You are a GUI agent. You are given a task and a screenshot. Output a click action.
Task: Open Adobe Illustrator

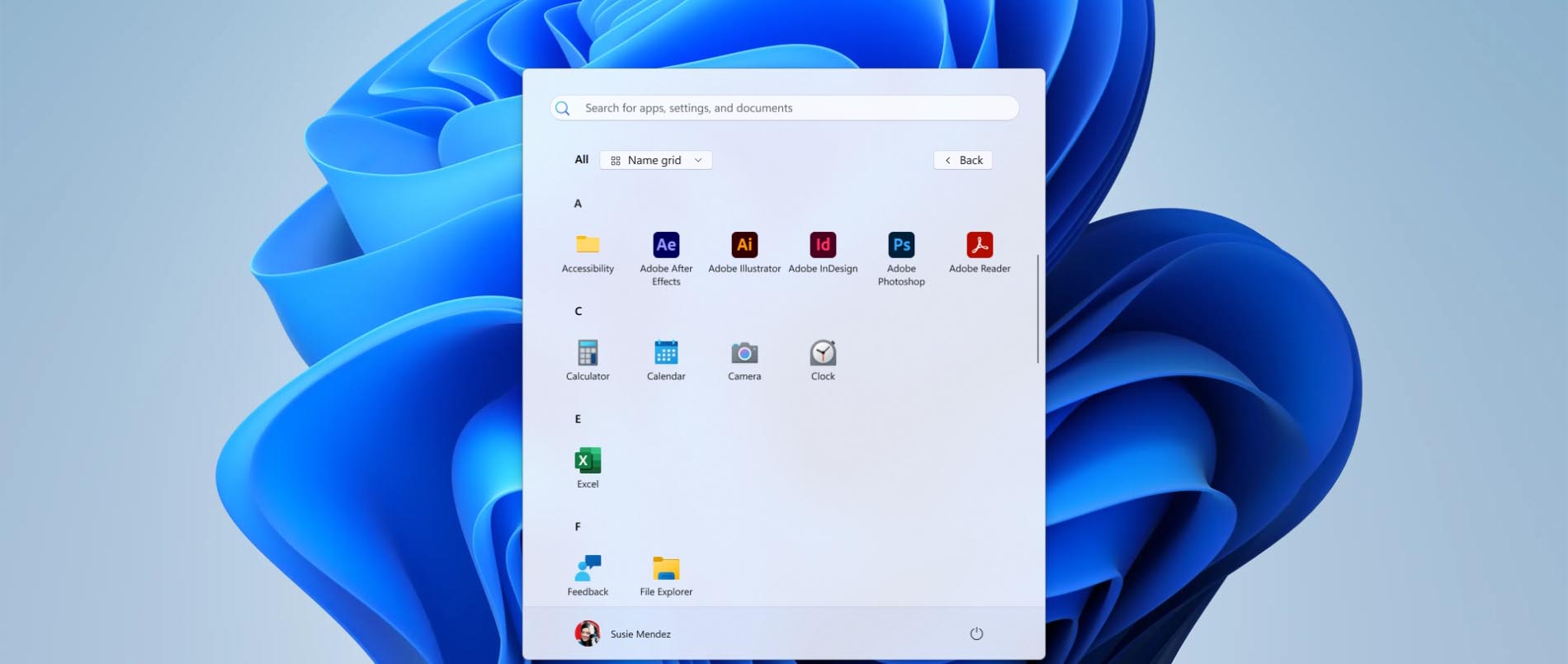[x=744, y=252]
